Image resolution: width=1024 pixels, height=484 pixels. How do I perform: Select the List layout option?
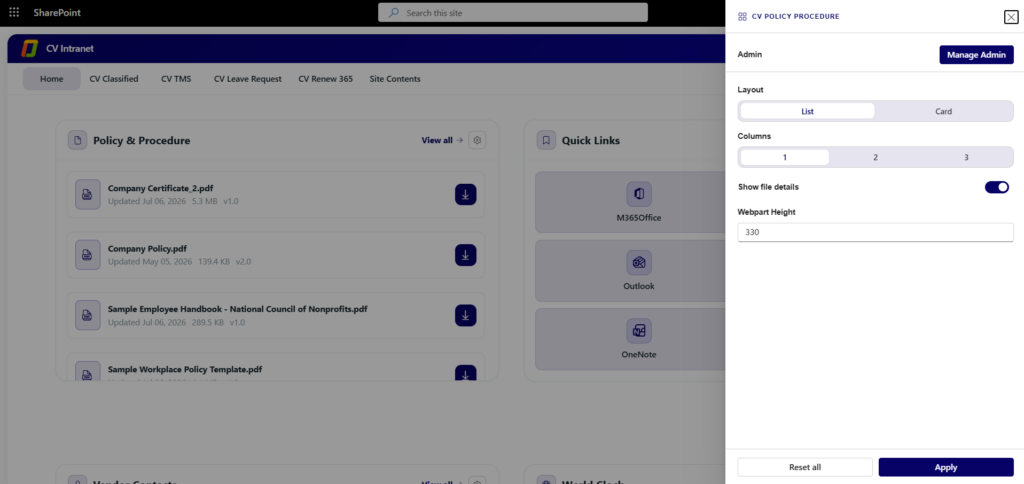click(x=807, y=111)
